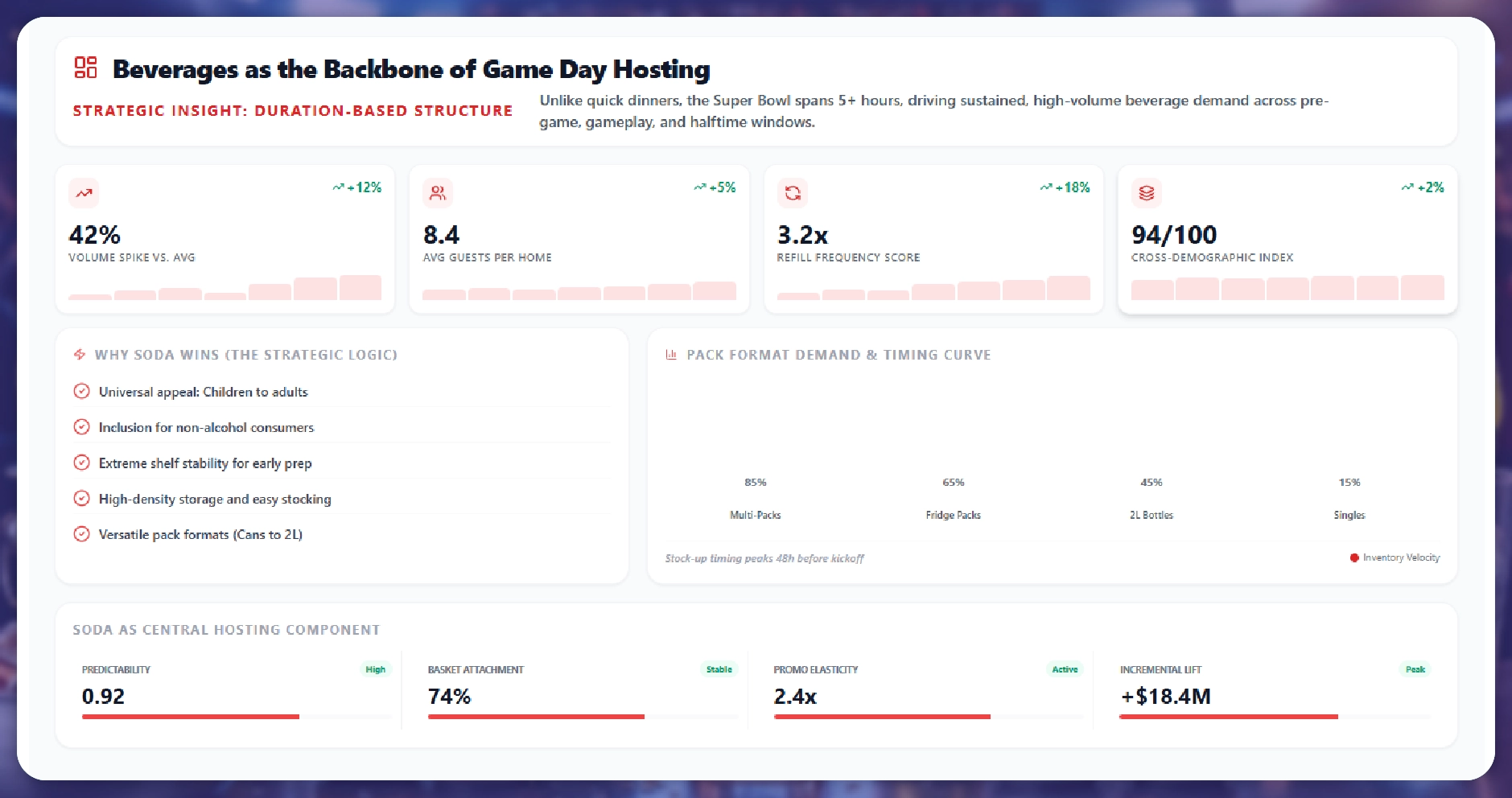This screenshot has width=1512, height=798.
Task: Click the red Inventory Velocity legend dot
Action: (x=1354, y=557)
